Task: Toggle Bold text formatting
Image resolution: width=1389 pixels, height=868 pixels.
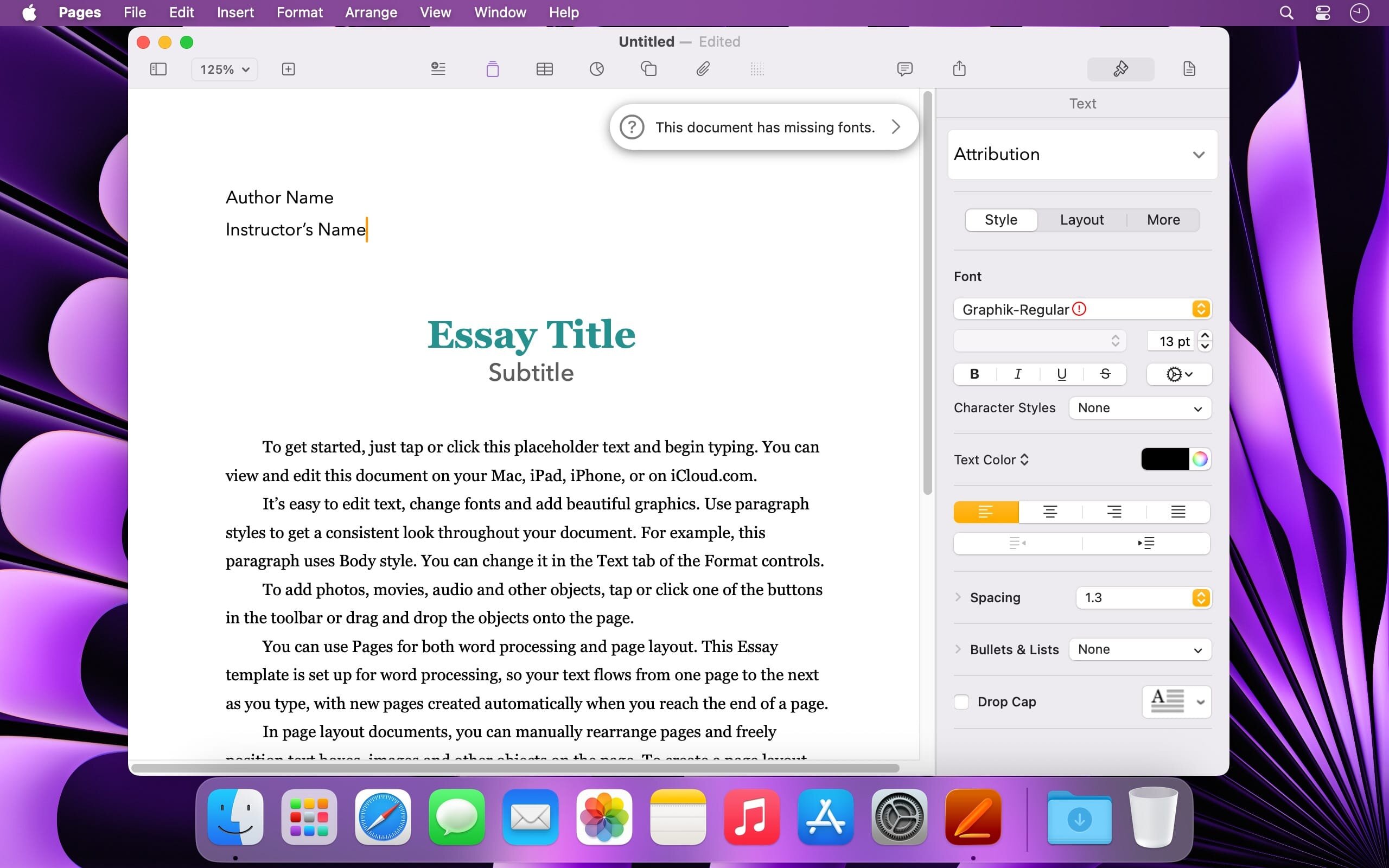Action: tap(974, 374)
